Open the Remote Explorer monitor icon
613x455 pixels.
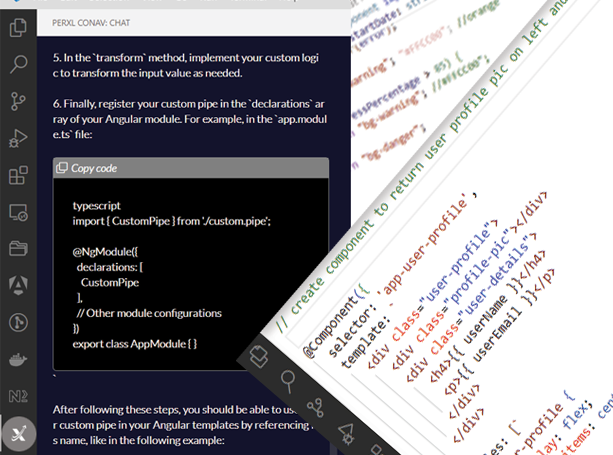click(18, 212)
